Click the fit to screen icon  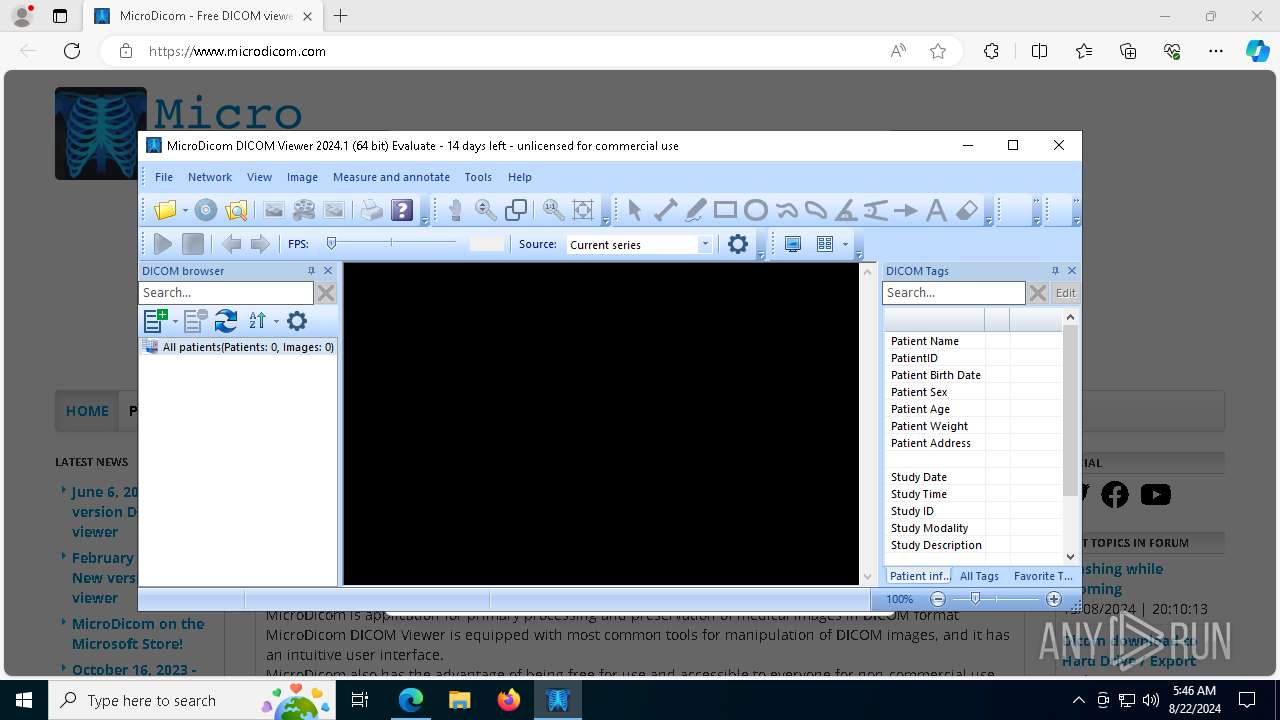(583, 210)
